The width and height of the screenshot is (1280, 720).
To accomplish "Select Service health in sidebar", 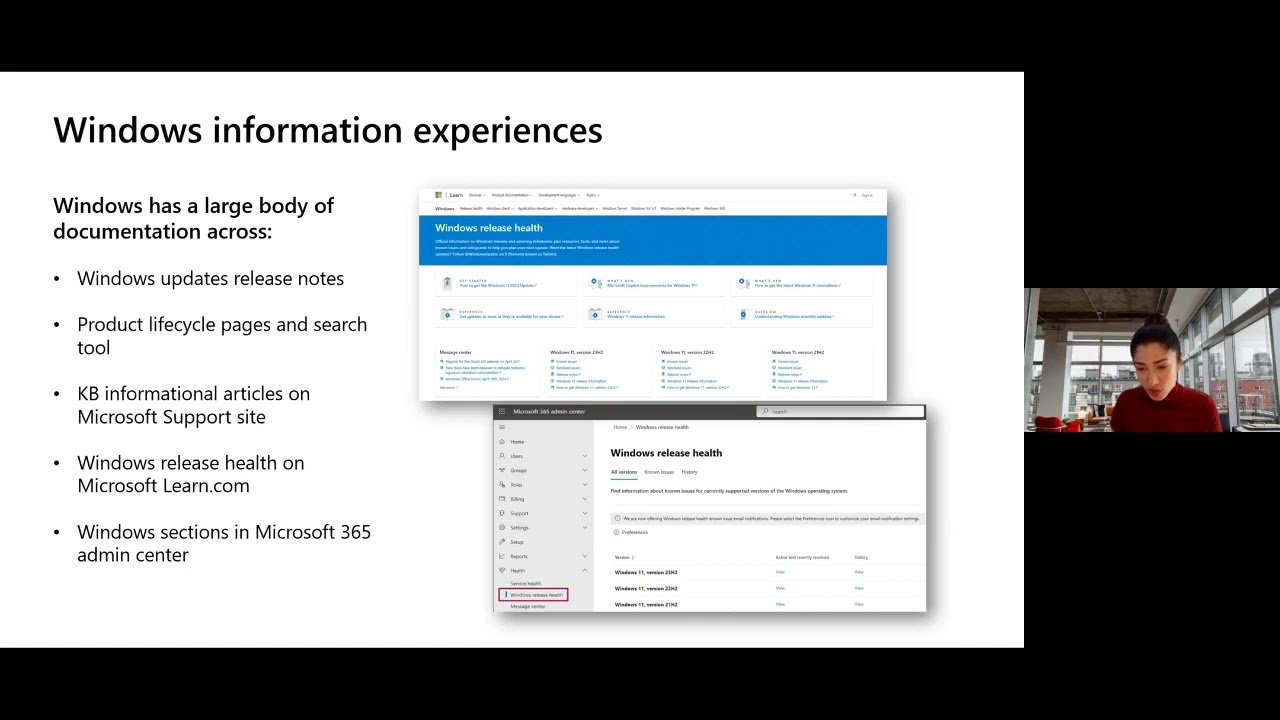I will click(526, 584).
